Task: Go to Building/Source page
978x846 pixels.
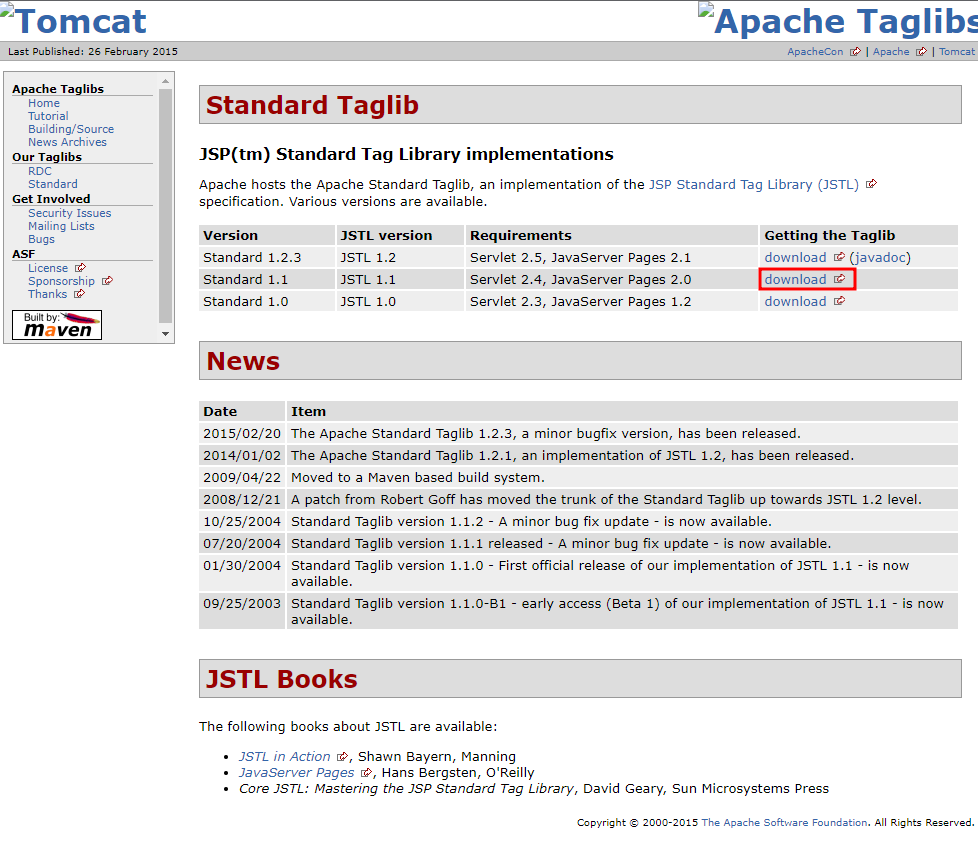Action: point(71,129)
